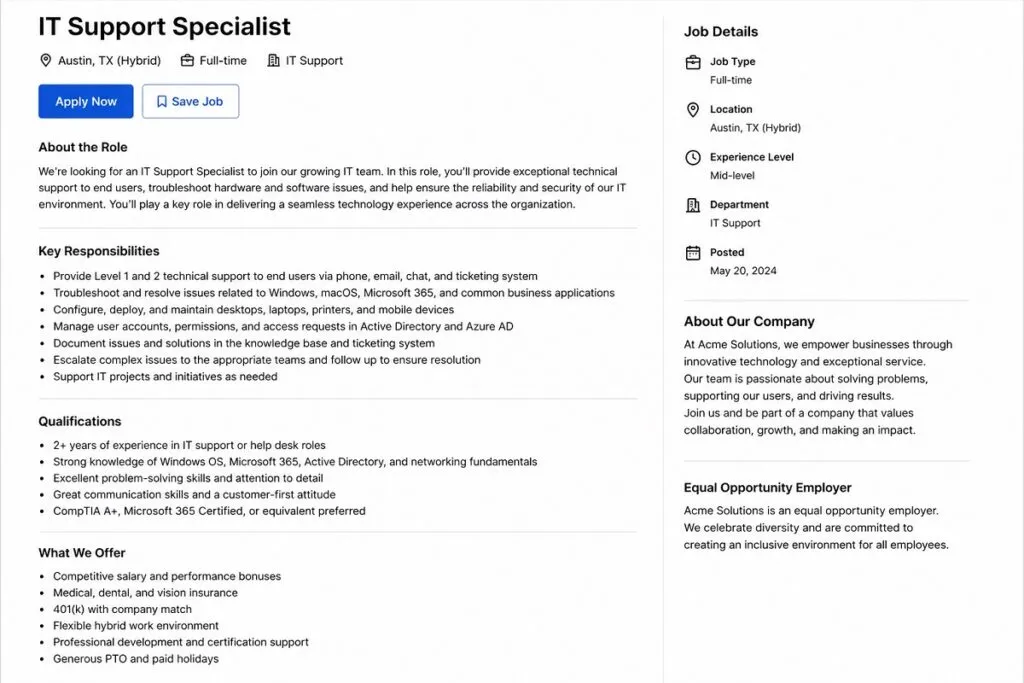Select the map pin icon under Job Details
This screenshot has height=683, width=1024.
click(693, 110)
